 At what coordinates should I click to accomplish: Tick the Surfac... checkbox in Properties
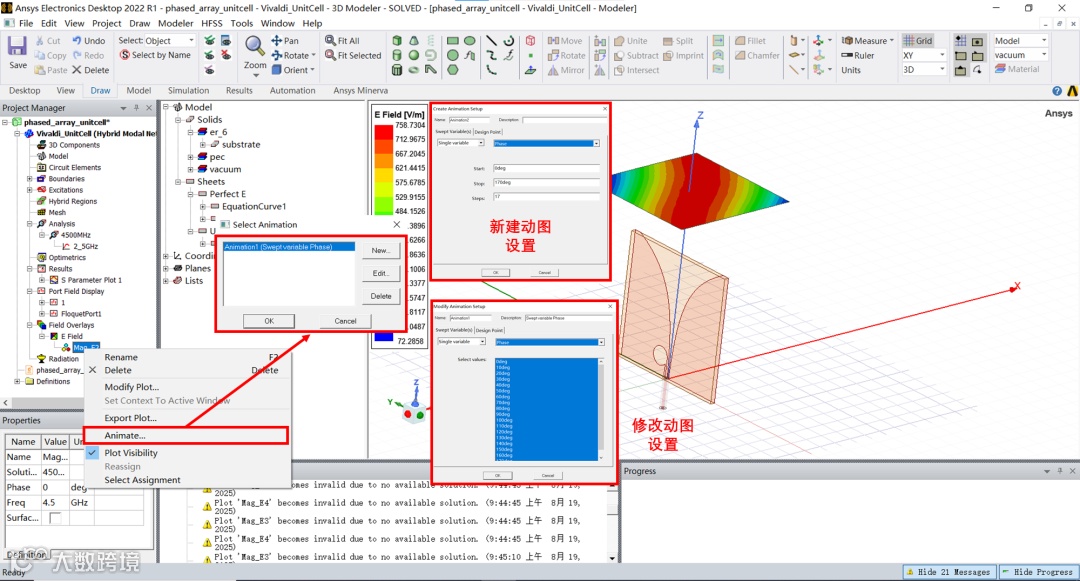coord(55,518)
